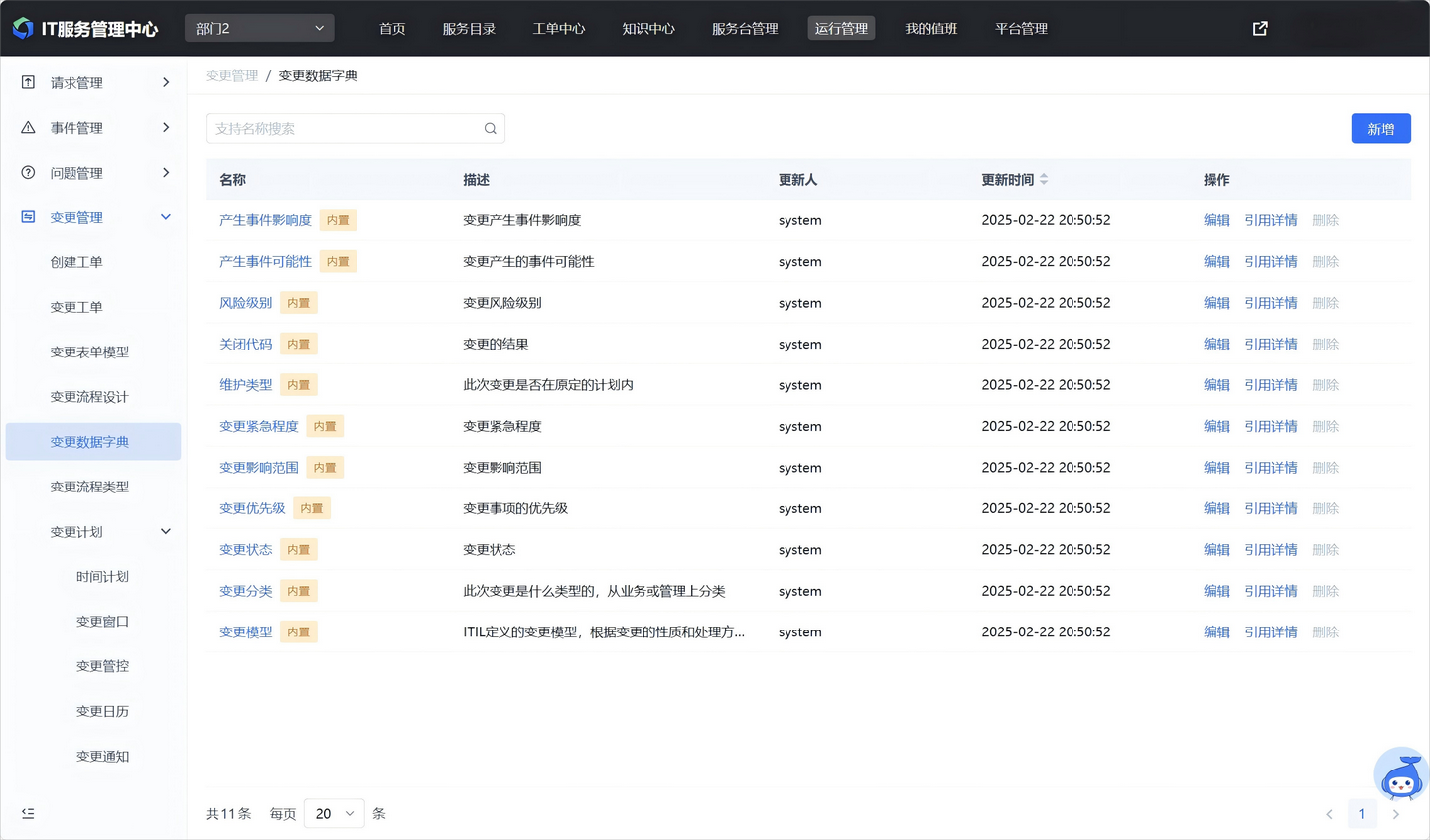Click the 变更管理 breadcrumb link

tap(231, 75)
